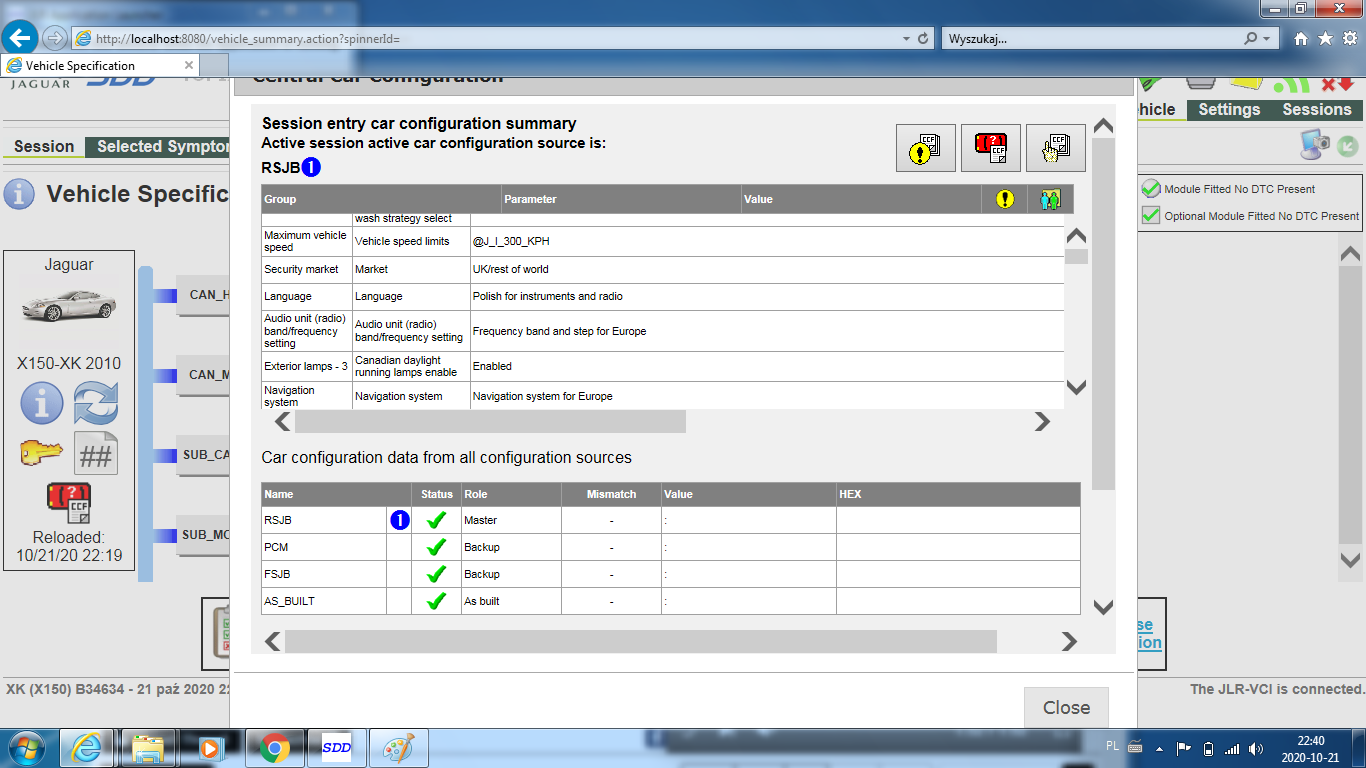Open the Sessions tab

click(1316, 110)
